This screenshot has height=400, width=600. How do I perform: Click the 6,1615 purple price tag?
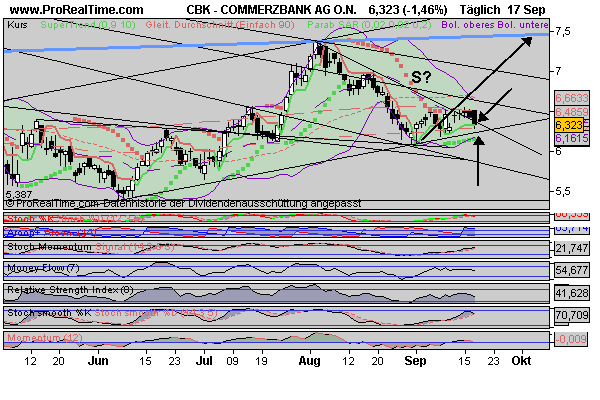[x=572, y=138]
